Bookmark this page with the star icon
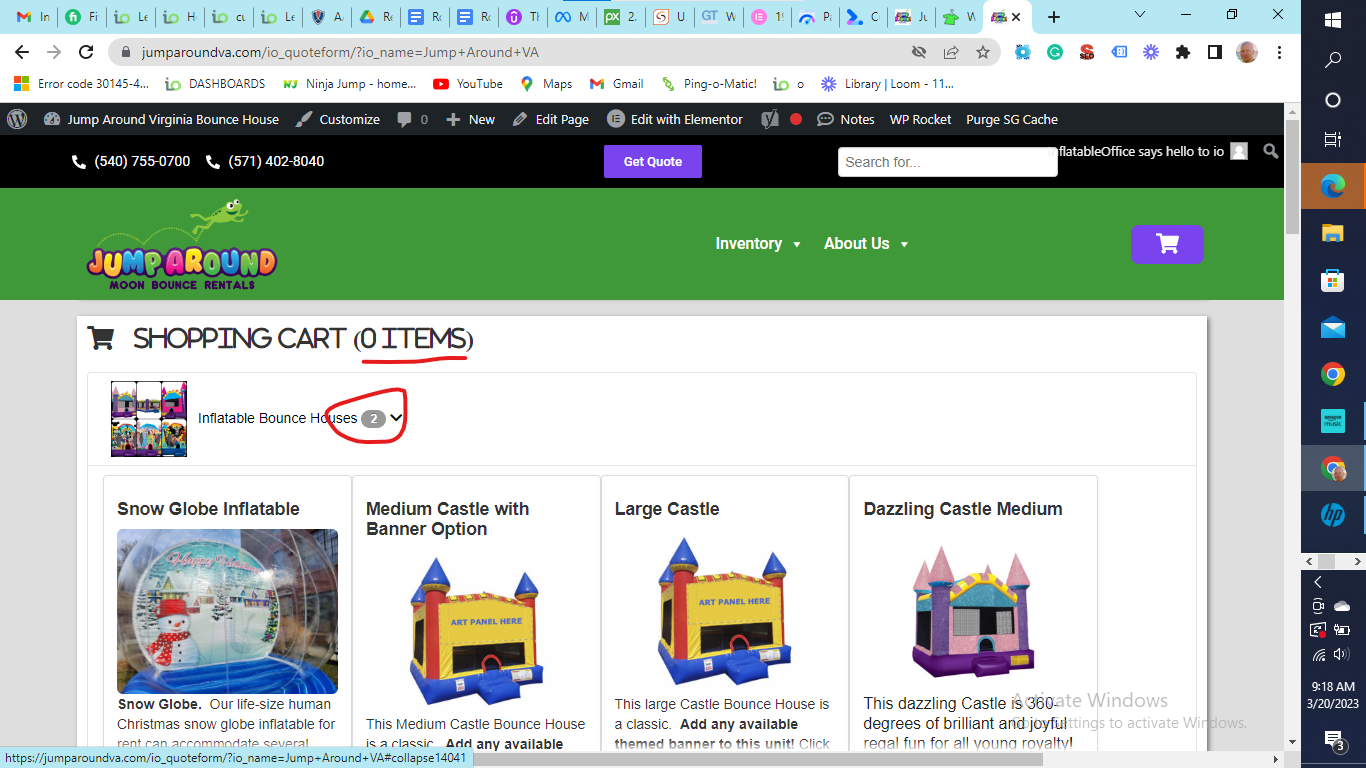Image resolution: width=1366 pixels, height=768 pixels. pyautogui.click(x=983, y=52)
